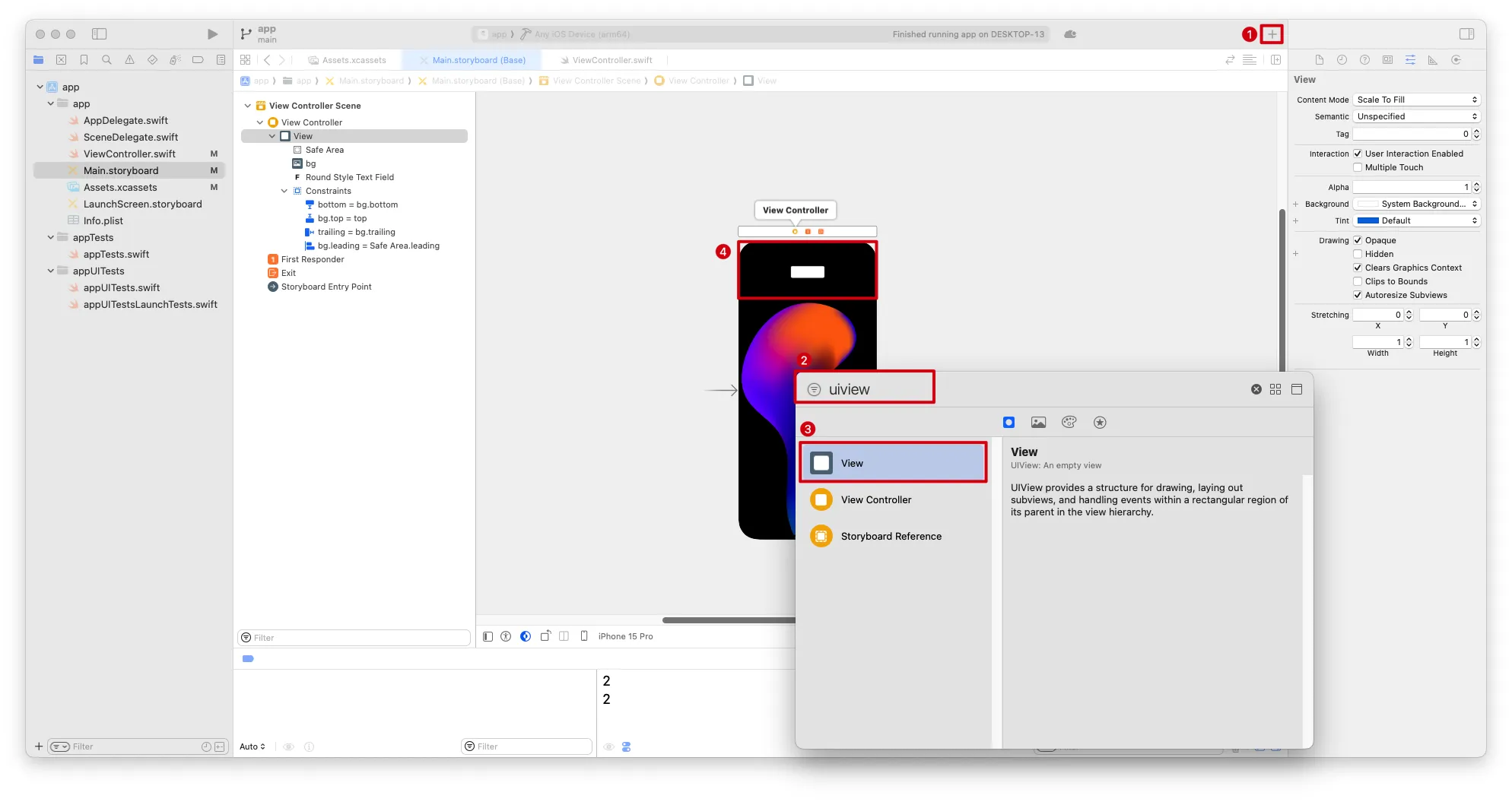The height and width of the screenshot is (805, 1512).
Task: Disable the User Interaction Enabled checkbox
Action: click(1358, 154)
